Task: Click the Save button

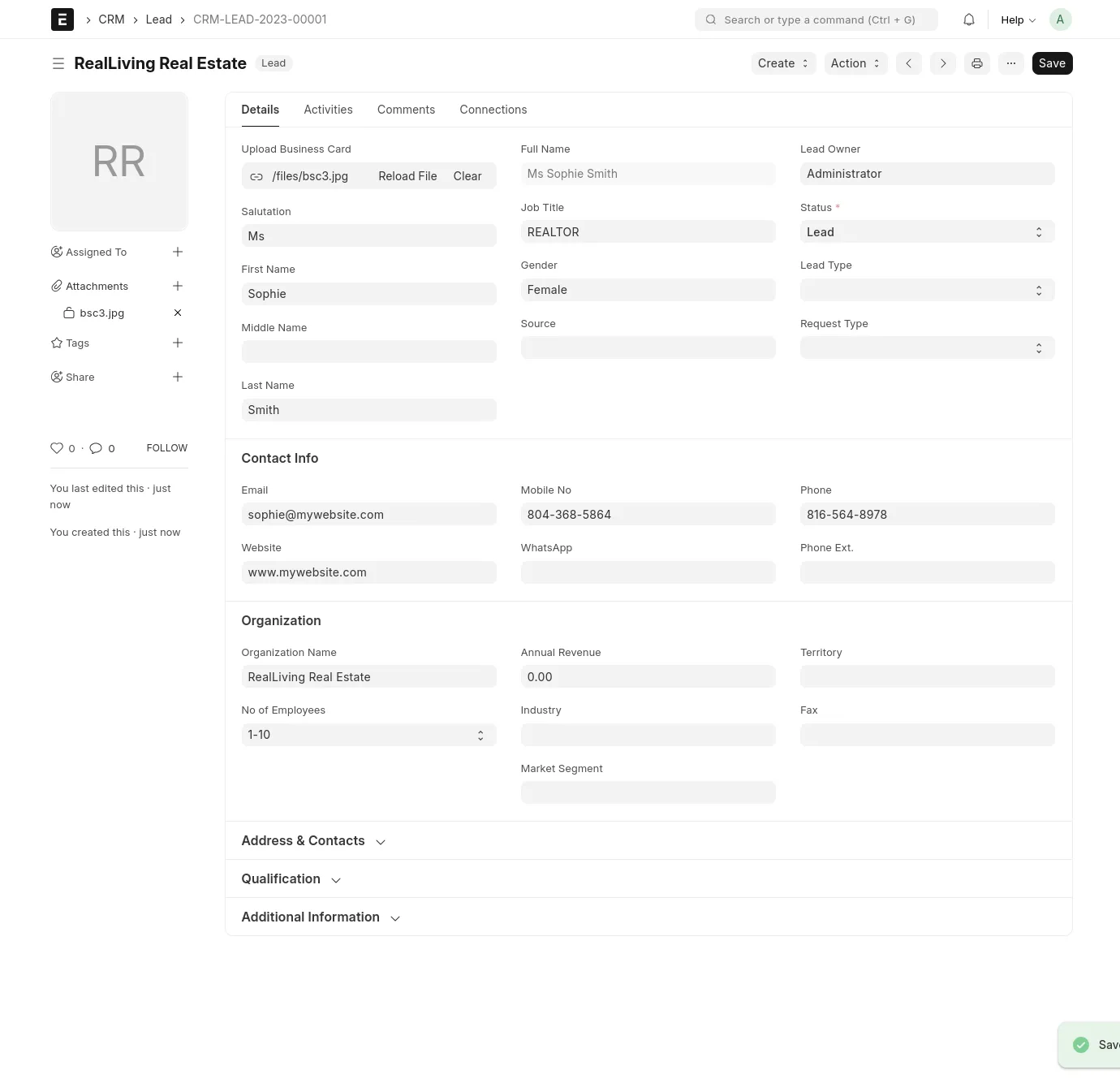Action: [1052, 63]
